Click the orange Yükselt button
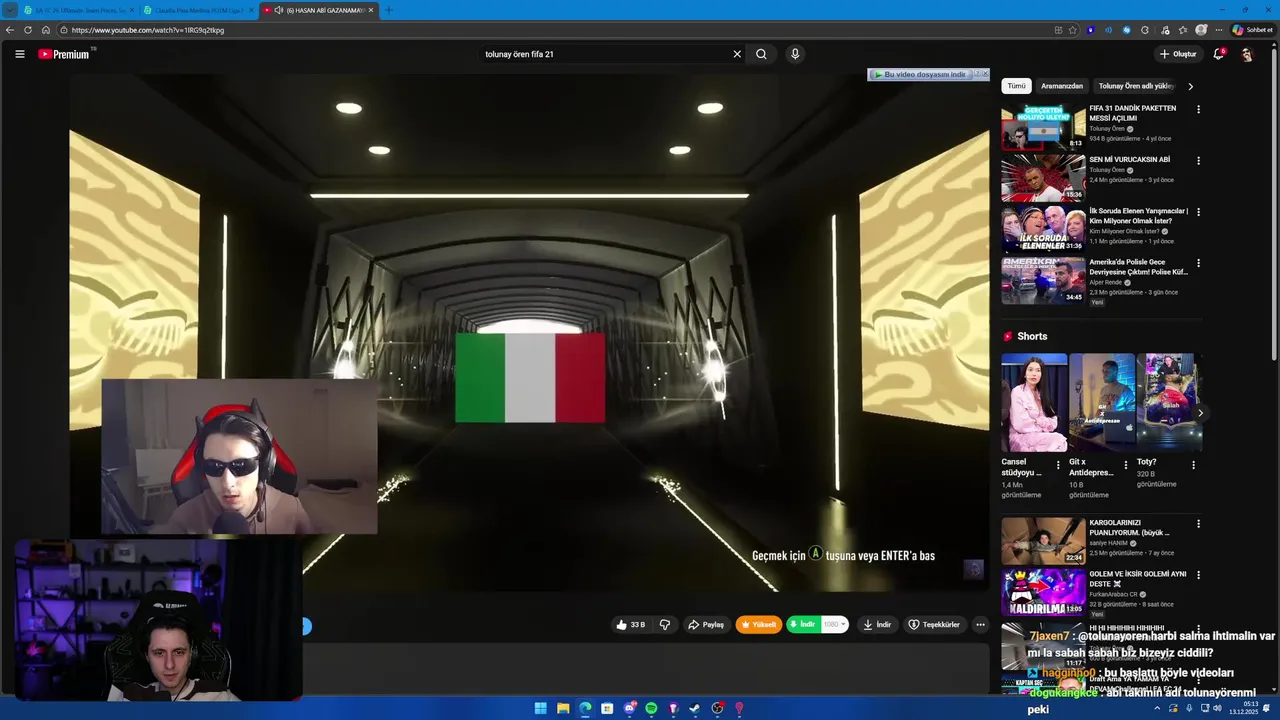 tap(759, 625)
